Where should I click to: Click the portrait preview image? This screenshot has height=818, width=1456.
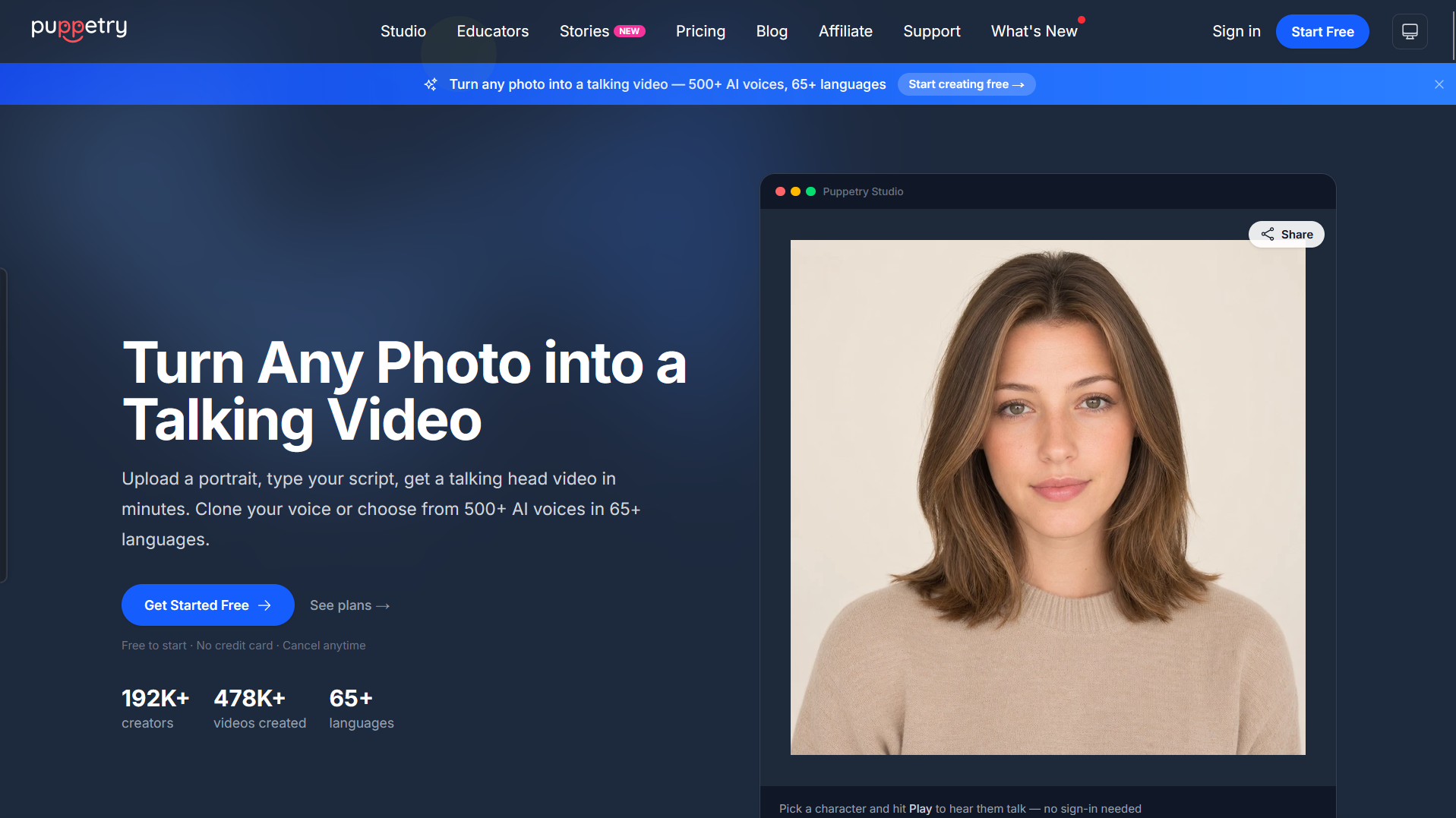click(x=1047, y=497)
